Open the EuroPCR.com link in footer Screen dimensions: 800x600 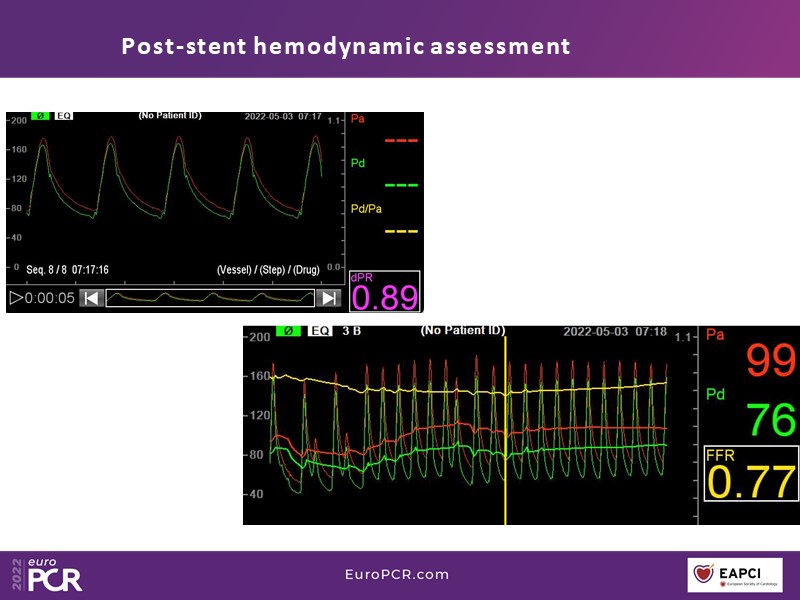(x=397, y=575)
